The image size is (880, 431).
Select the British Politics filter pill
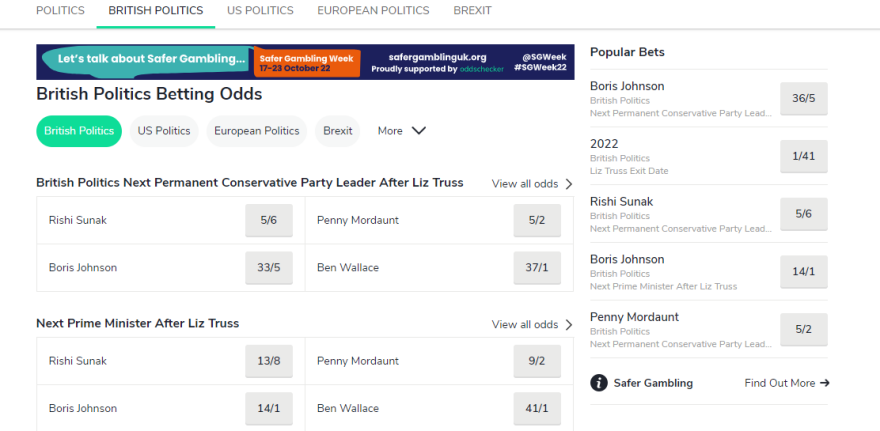pos(79,131)
